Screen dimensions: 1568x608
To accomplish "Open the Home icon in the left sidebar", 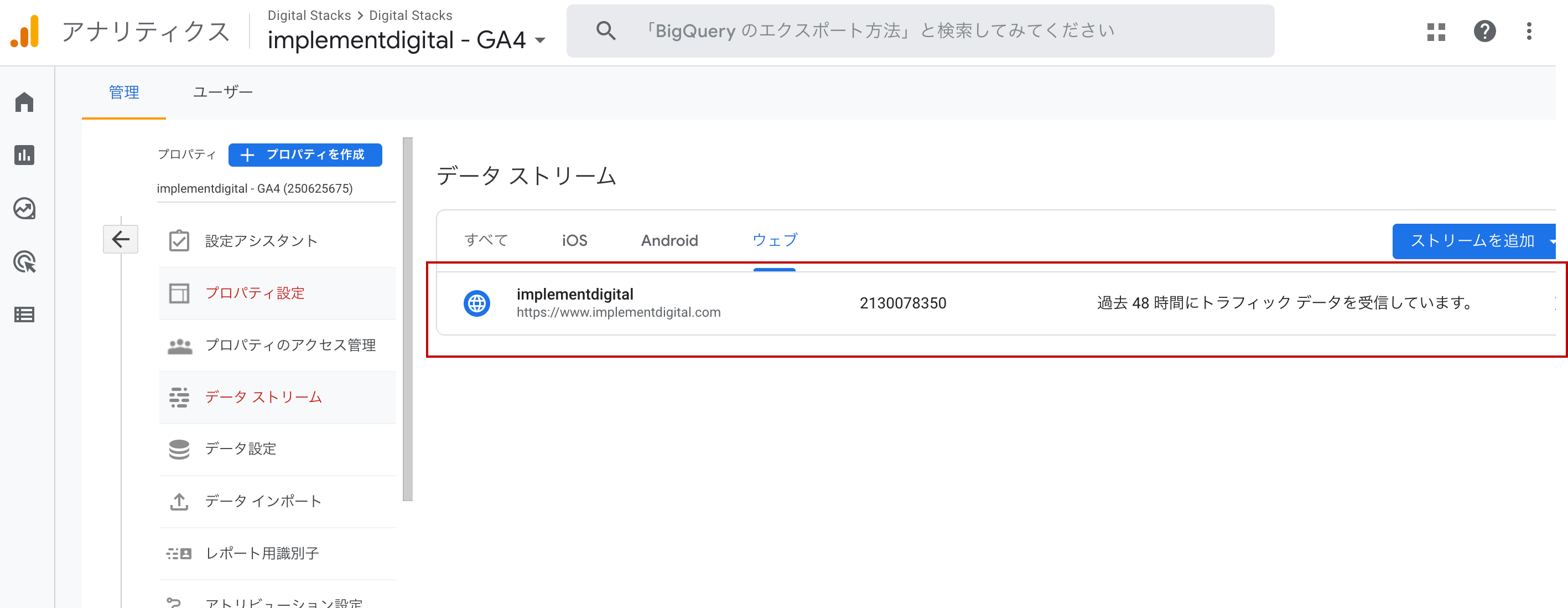I will (24, 102).
